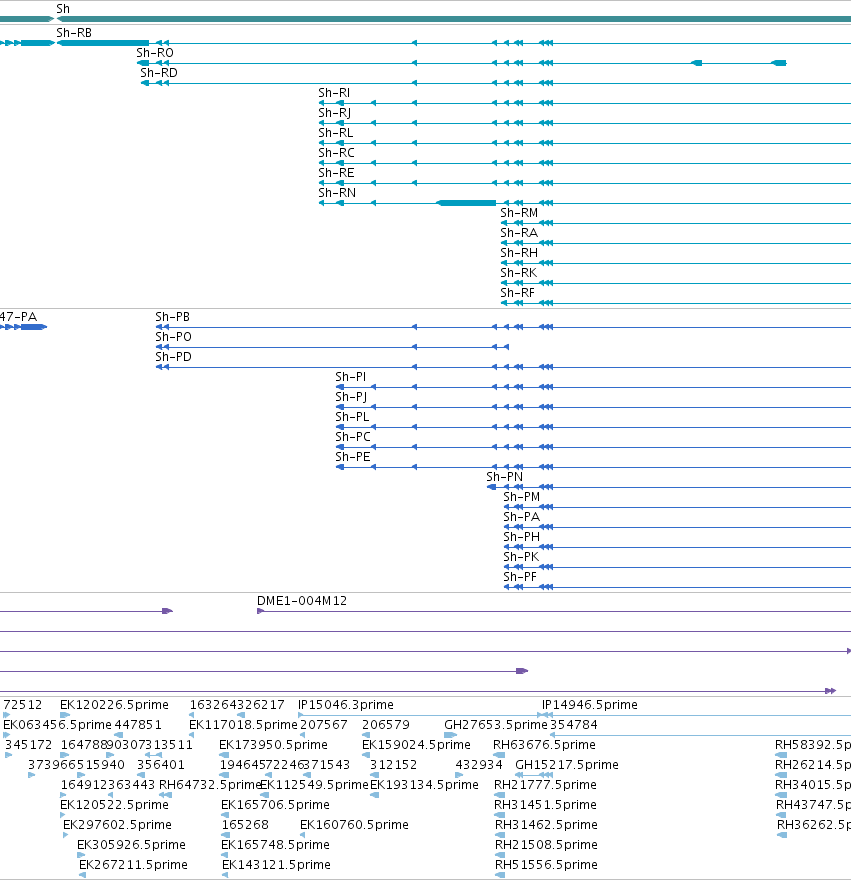This screenshot has width=851, height=880.
Task: Select the DME1-004M12 clone label
Action: click(x=302, y=601)
